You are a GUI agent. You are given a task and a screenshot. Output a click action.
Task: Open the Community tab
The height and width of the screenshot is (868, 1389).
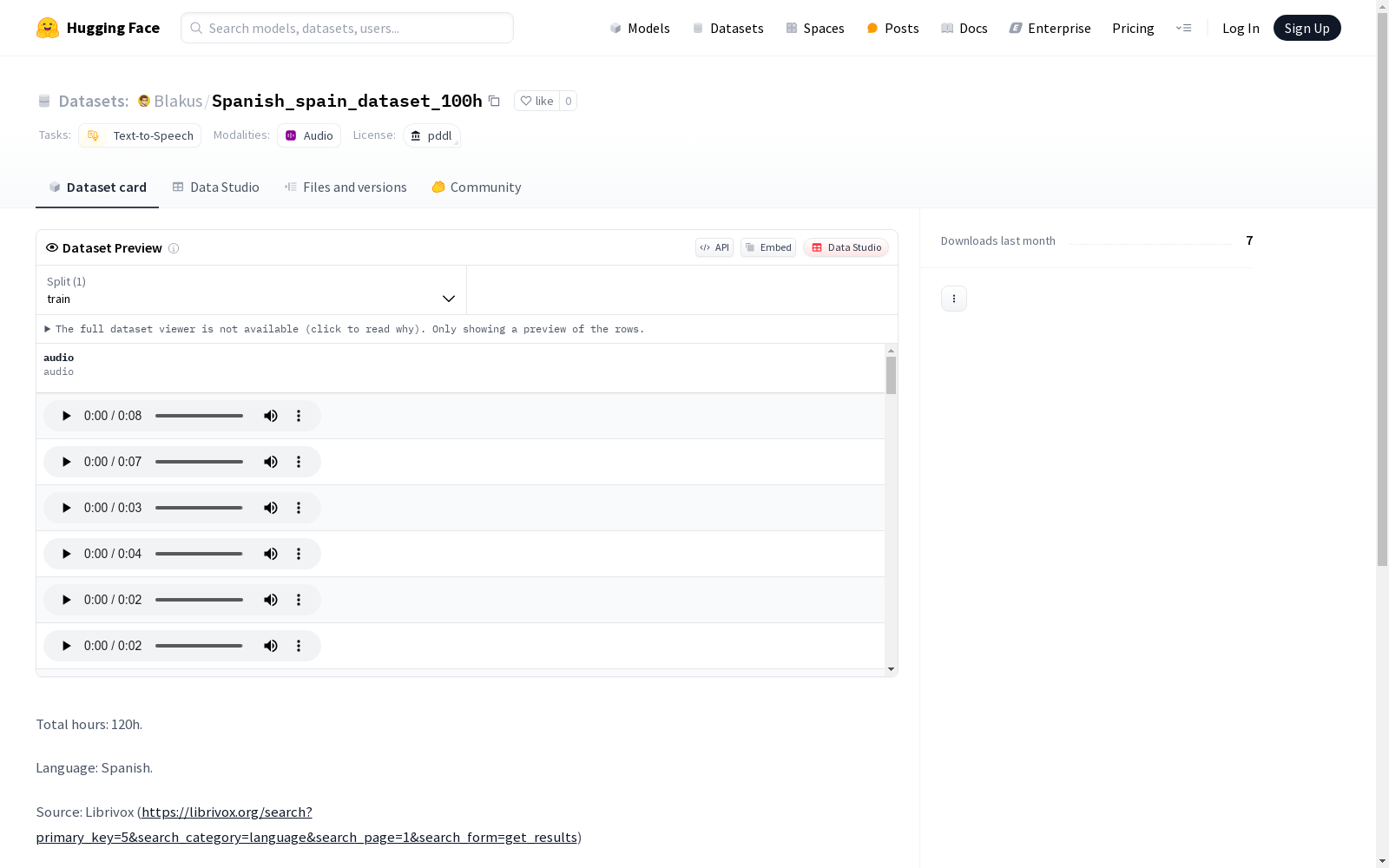coord(477,187)
